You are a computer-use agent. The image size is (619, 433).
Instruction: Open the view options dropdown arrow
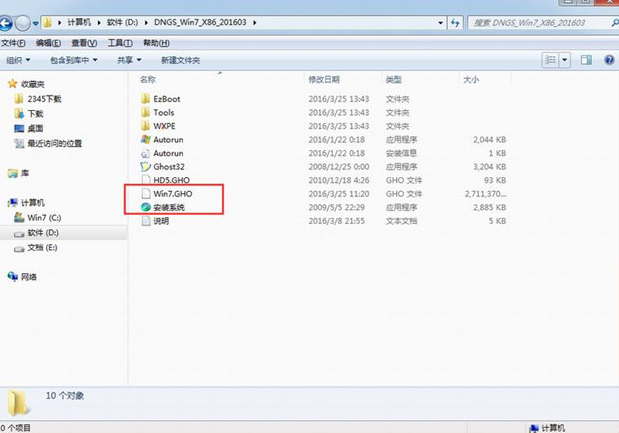click(565, 60)
